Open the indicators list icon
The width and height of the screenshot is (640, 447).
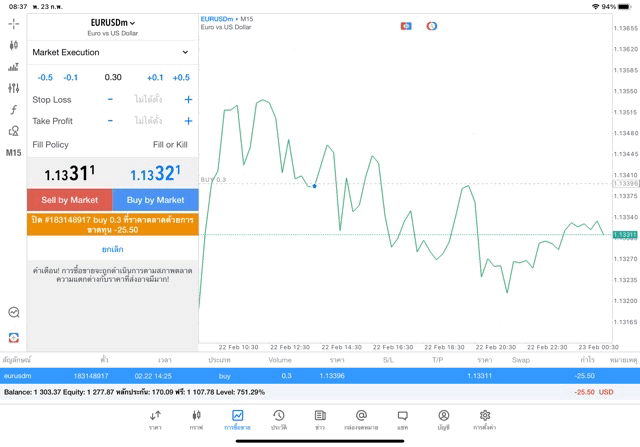[13, 67]
